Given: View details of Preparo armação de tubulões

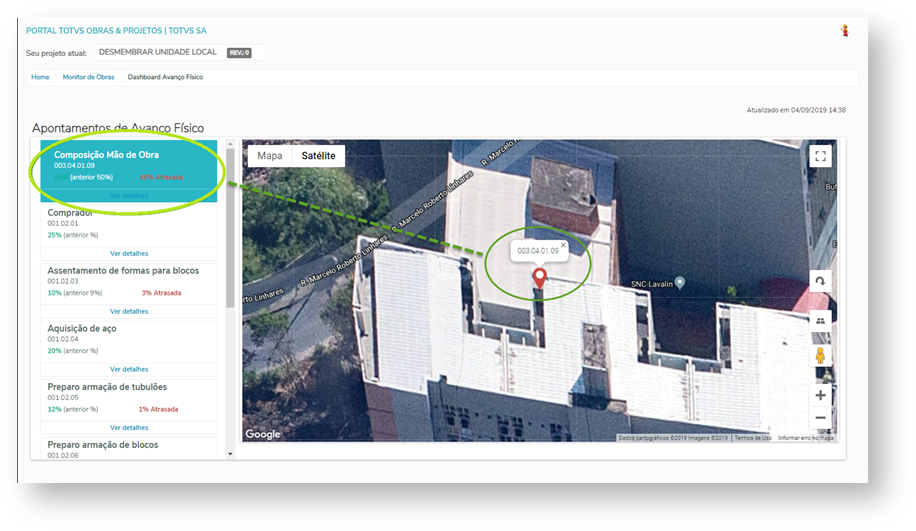Looking at the screenshot, I should pyautogui.click(x=129, y=428).
